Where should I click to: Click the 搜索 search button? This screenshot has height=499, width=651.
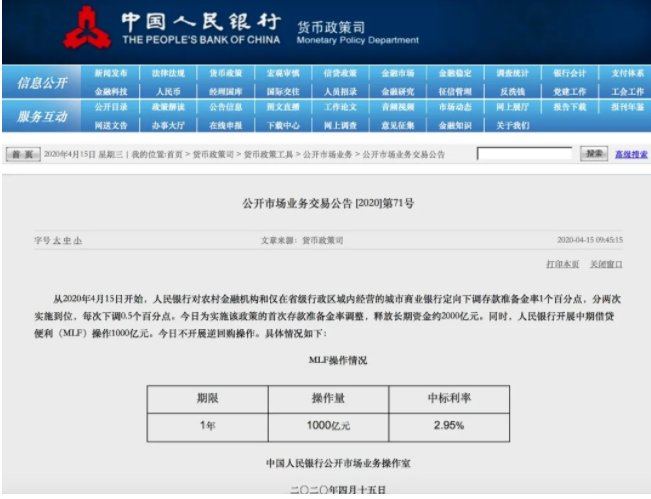tap(594, 154)
